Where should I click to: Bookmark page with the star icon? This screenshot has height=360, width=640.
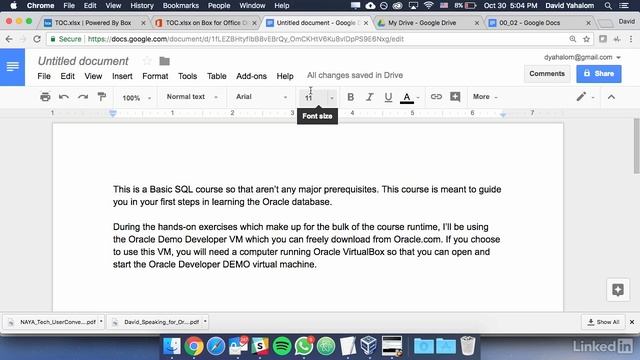(x=586, y=39)
